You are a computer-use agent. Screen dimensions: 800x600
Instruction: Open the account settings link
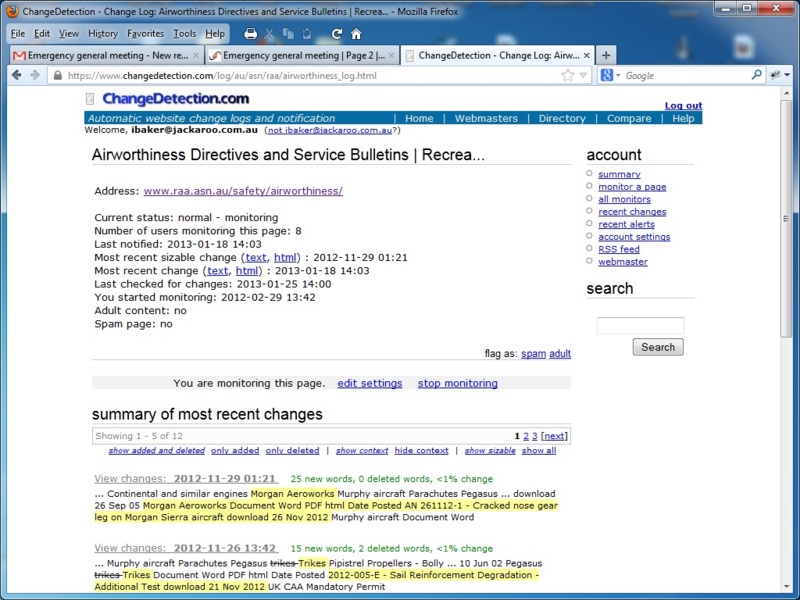tap(634, 237)
